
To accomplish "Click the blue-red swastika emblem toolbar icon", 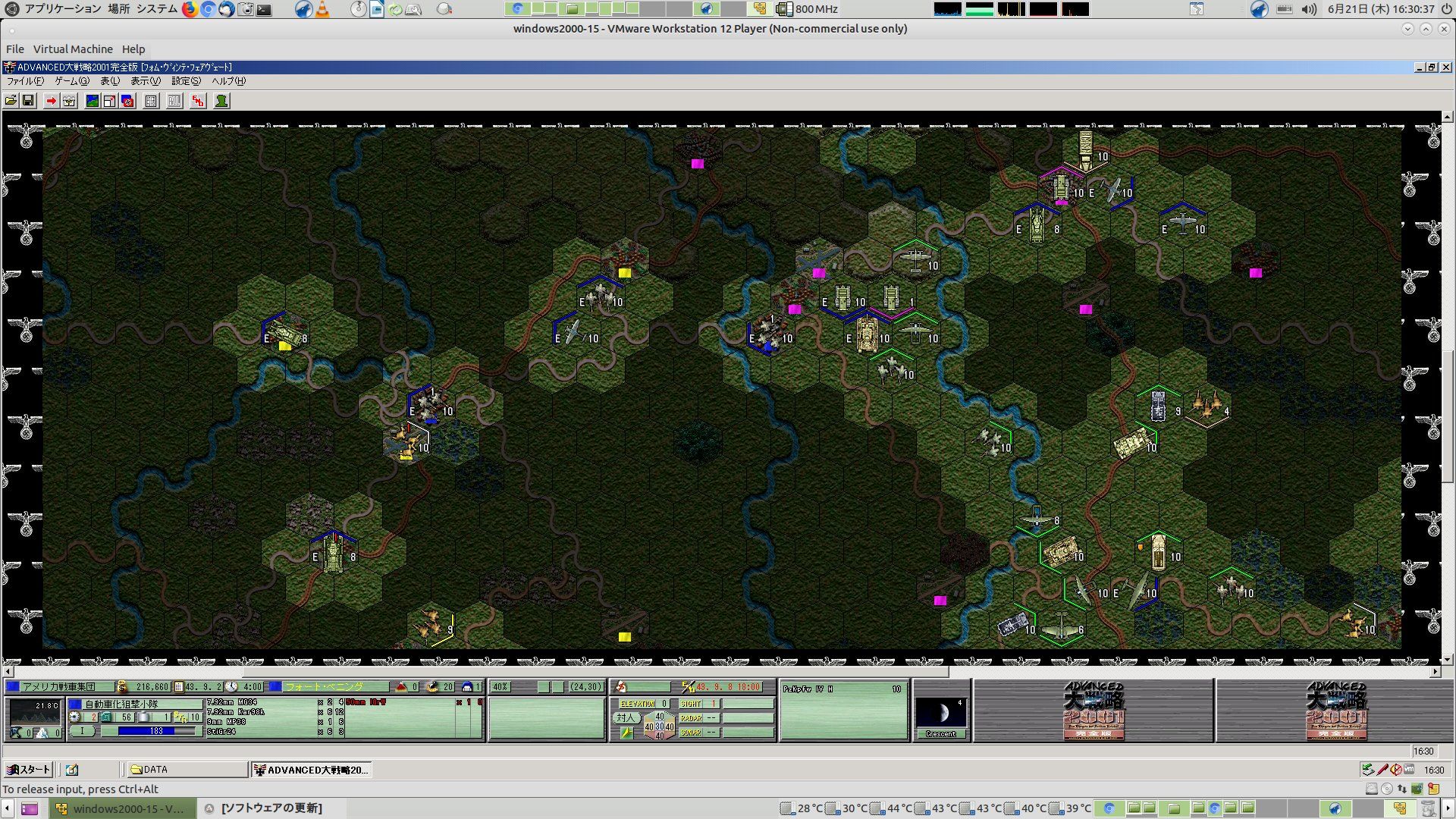I will (127, 101).
